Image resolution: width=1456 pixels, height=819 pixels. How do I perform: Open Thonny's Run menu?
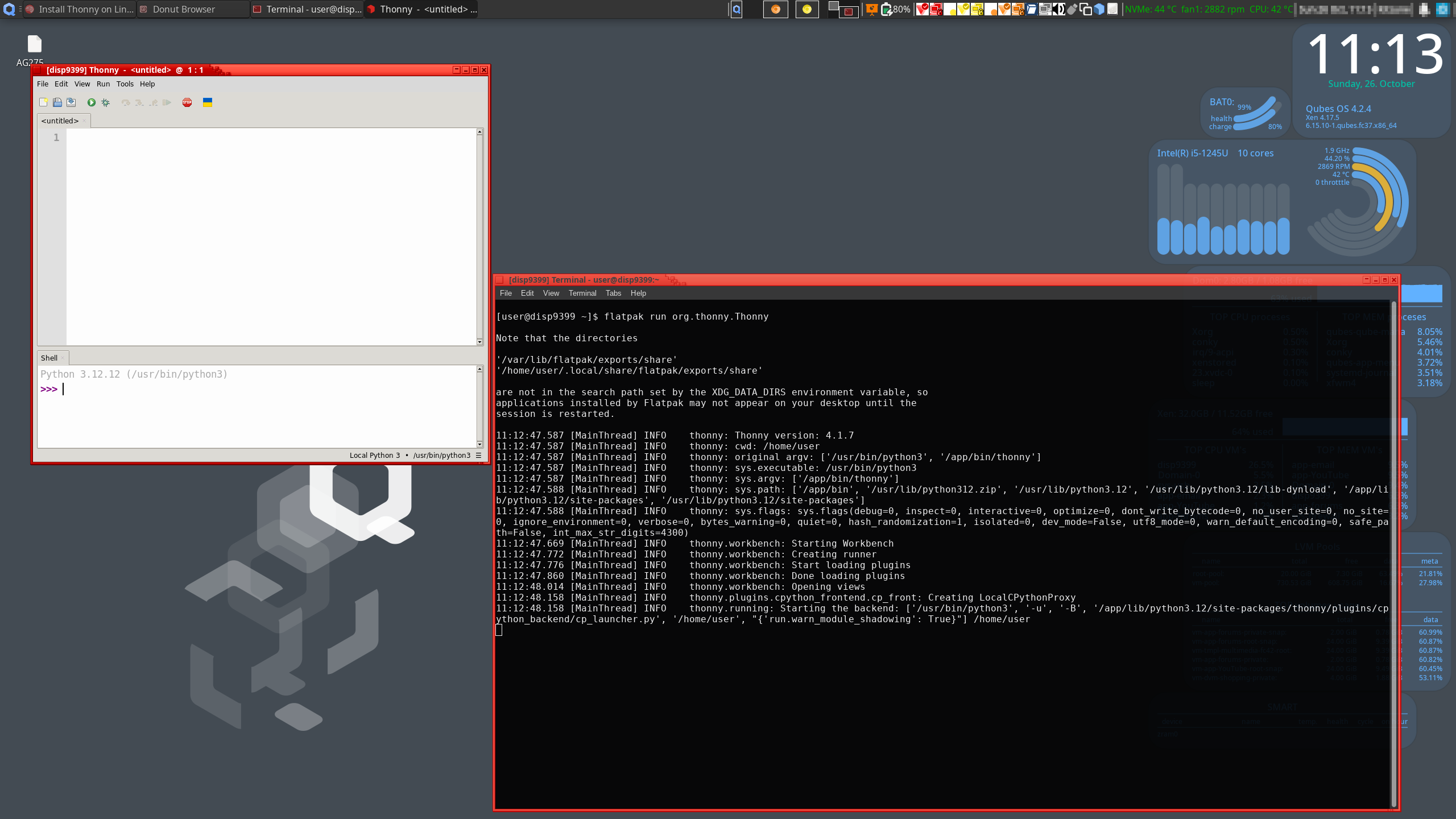point(103,84)
